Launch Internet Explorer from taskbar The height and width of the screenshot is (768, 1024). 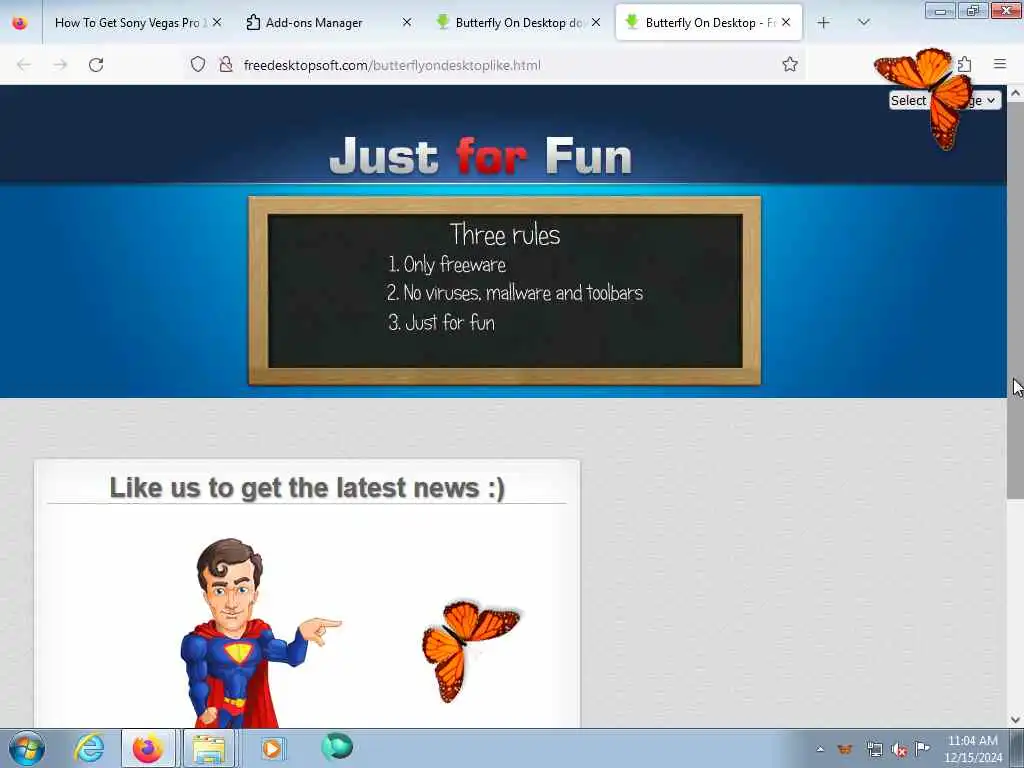(89, 748)
